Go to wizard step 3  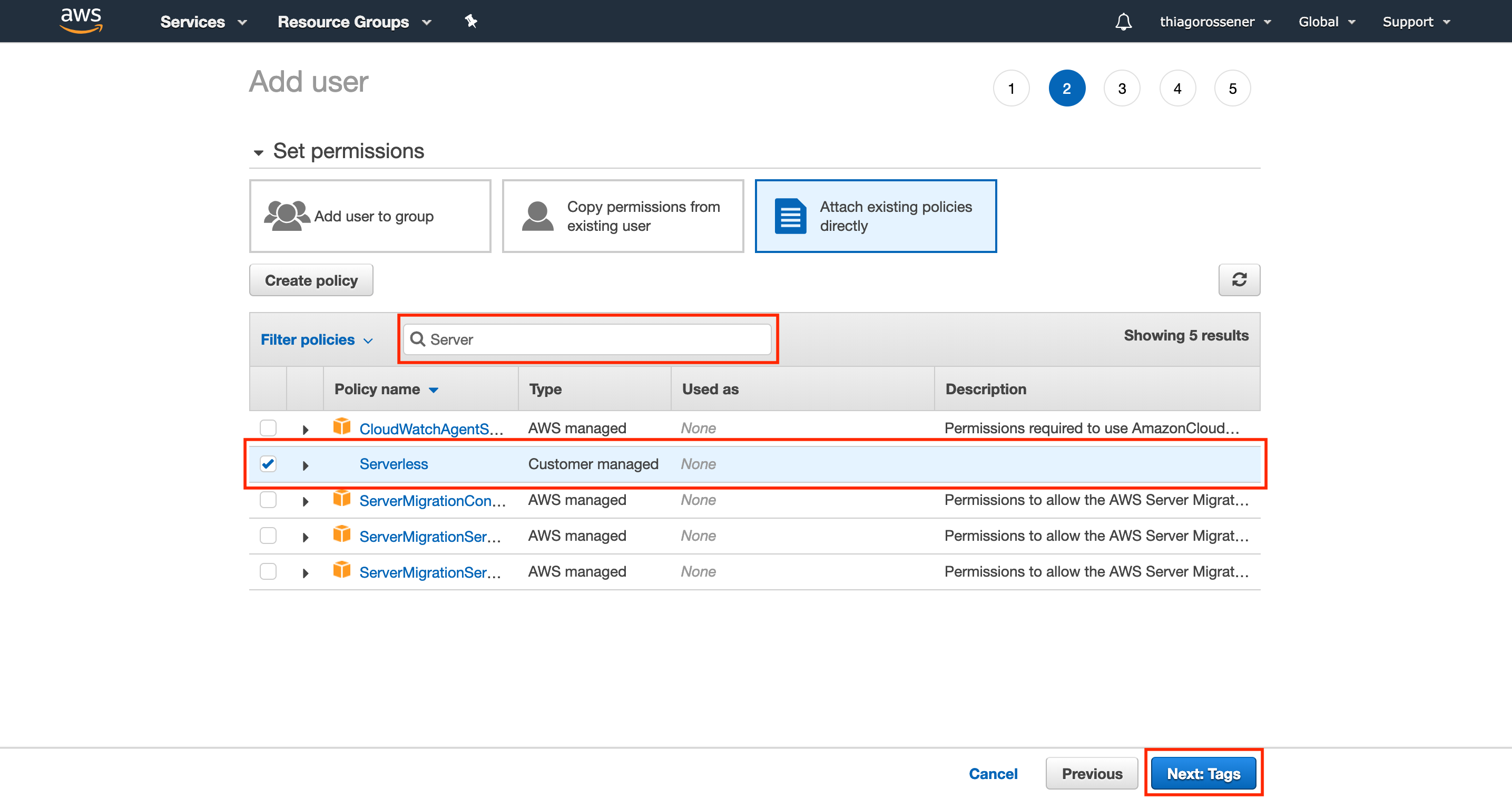[1122, 88]
